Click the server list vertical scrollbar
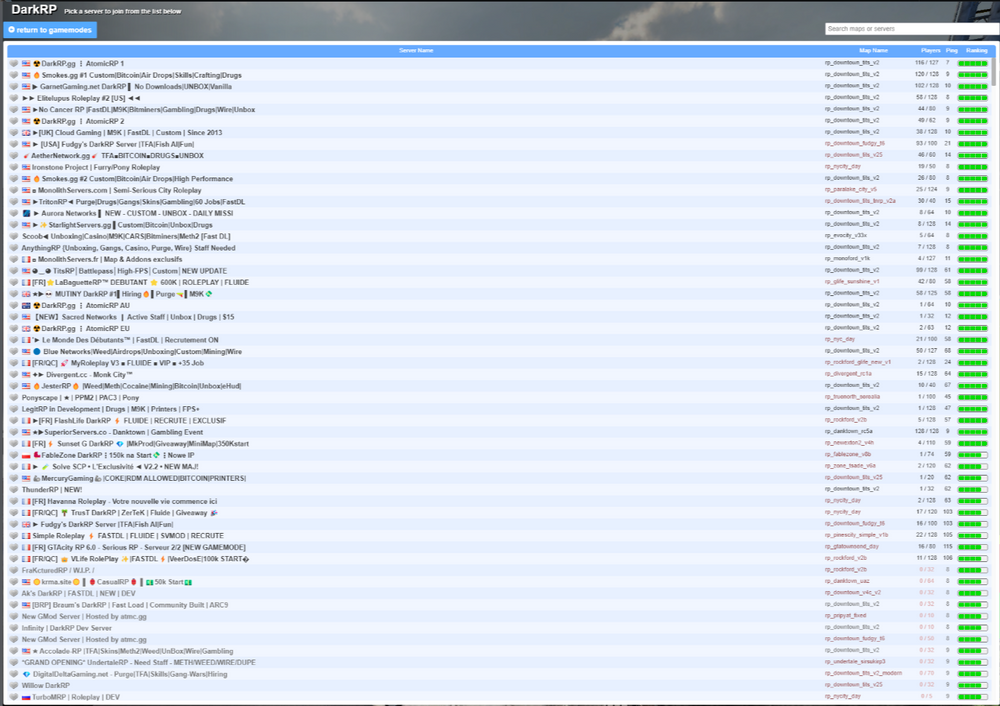Viewport: 1000px width, 706px height. click(993, 300)
